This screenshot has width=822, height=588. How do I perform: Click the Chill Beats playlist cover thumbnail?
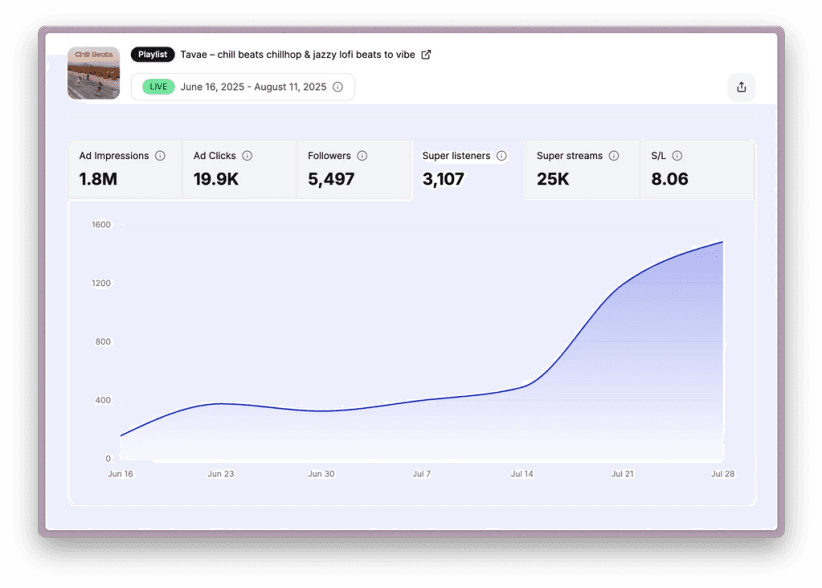94,73
